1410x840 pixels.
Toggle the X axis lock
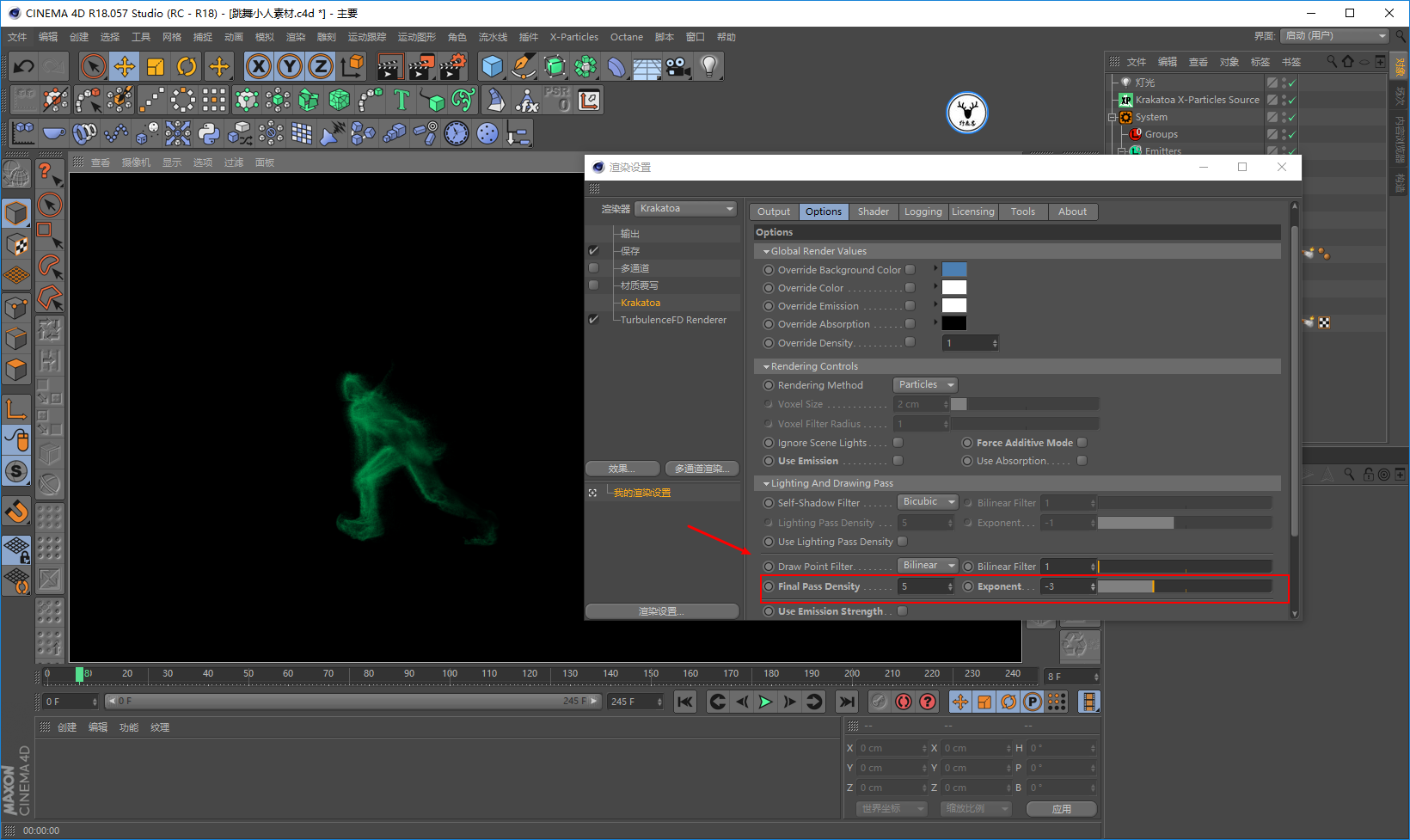click(259, 66)
